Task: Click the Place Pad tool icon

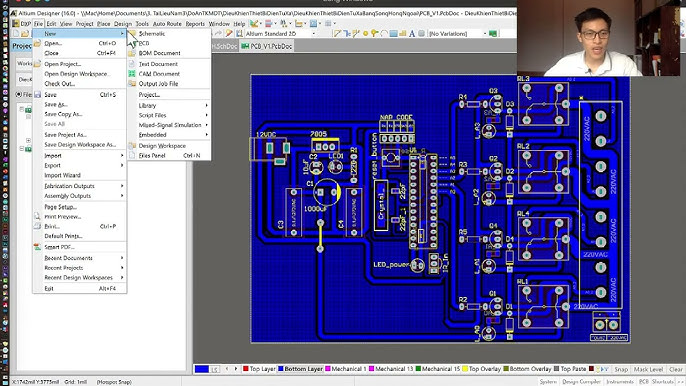Action: [365, 34]
